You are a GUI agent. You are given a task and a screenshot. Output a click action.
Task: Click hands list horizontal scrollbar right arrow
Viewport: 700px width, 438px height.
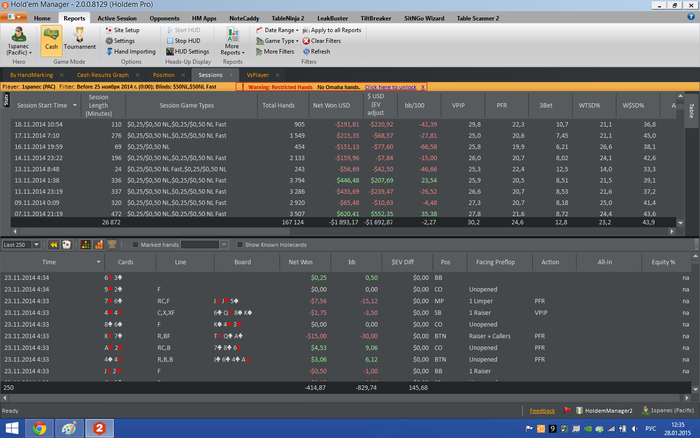[687, 397]
